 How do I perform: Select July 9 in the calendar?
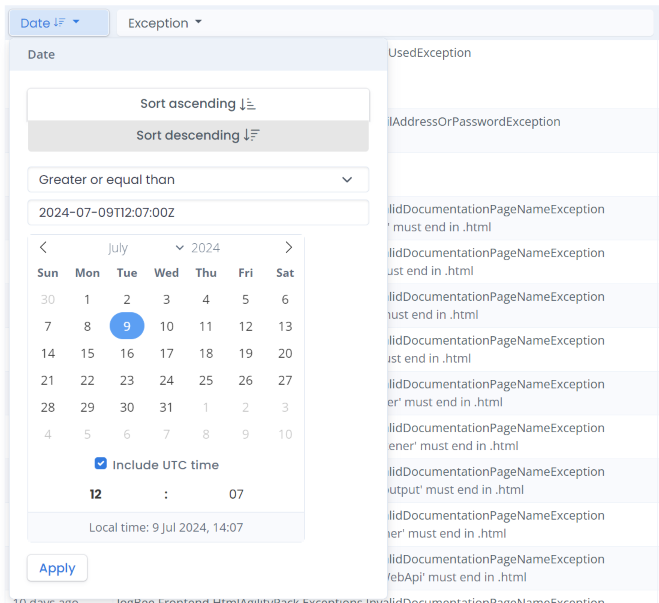point(127,326)
